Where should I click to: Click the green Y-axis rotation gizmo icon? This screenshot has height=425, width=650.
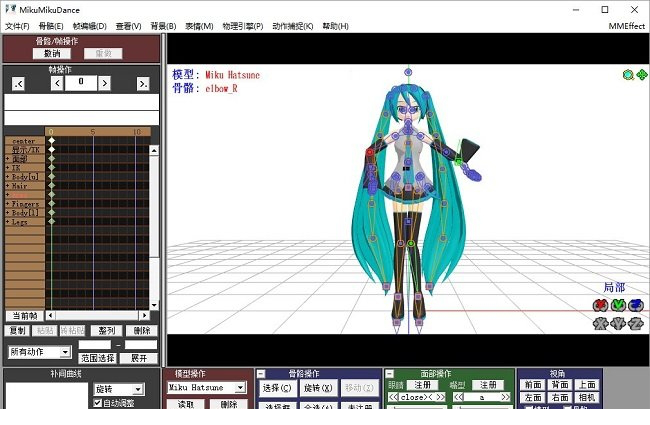pyautogui.click(x=618, y=306)
